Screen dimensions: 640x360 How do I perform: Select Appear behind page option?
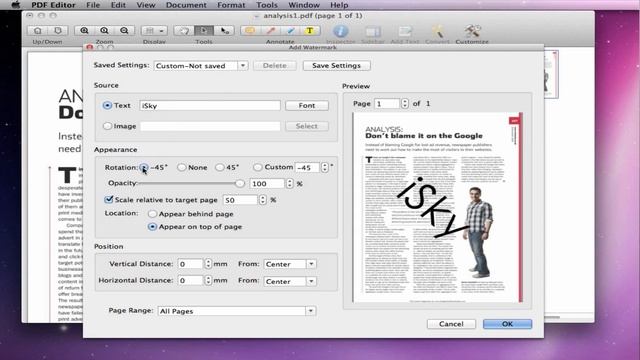pos(152,214)
